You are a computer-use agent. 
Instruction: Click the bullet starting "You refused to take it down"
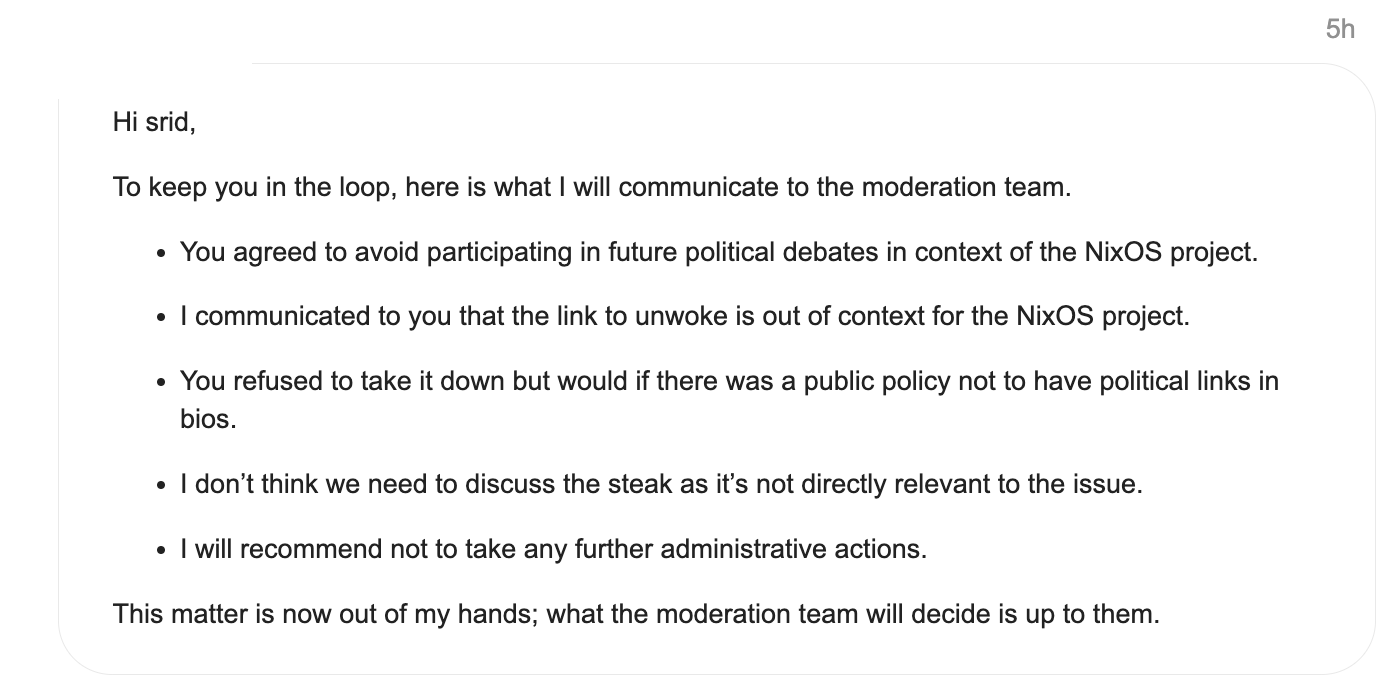click(x=728, y=382)
